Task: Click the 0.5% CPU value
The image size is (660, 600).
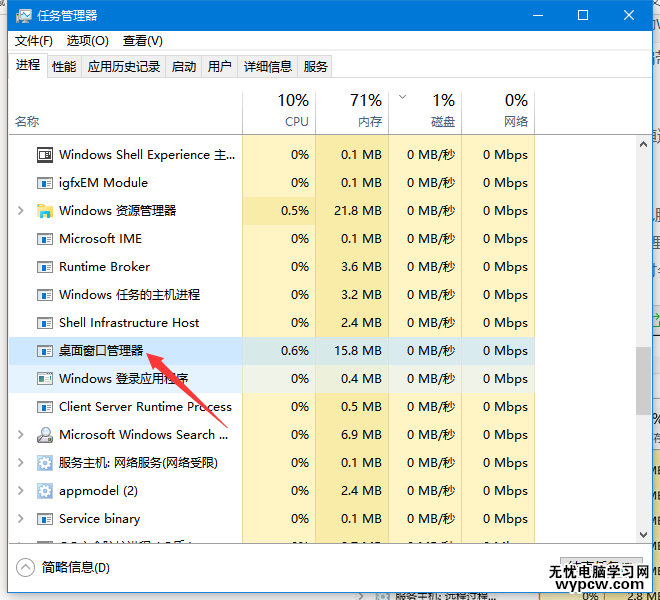Action: tap(295, 211)
